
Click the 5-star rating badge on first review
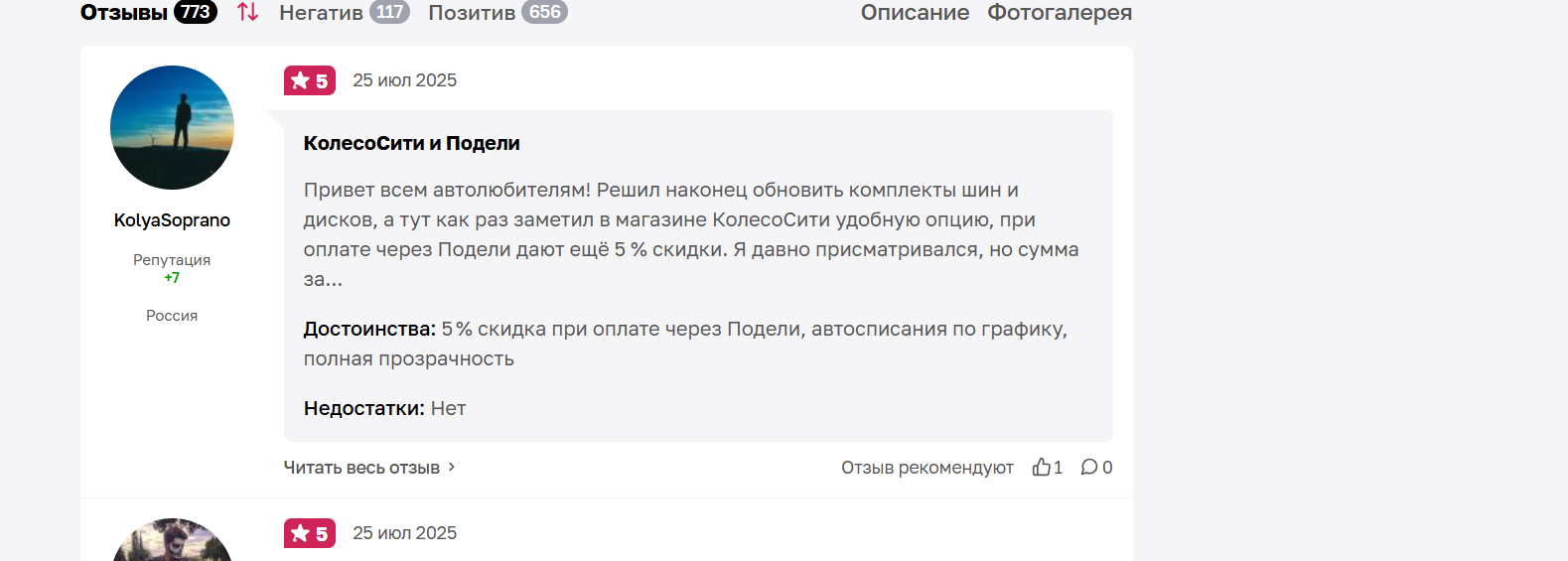pos(310,80)
